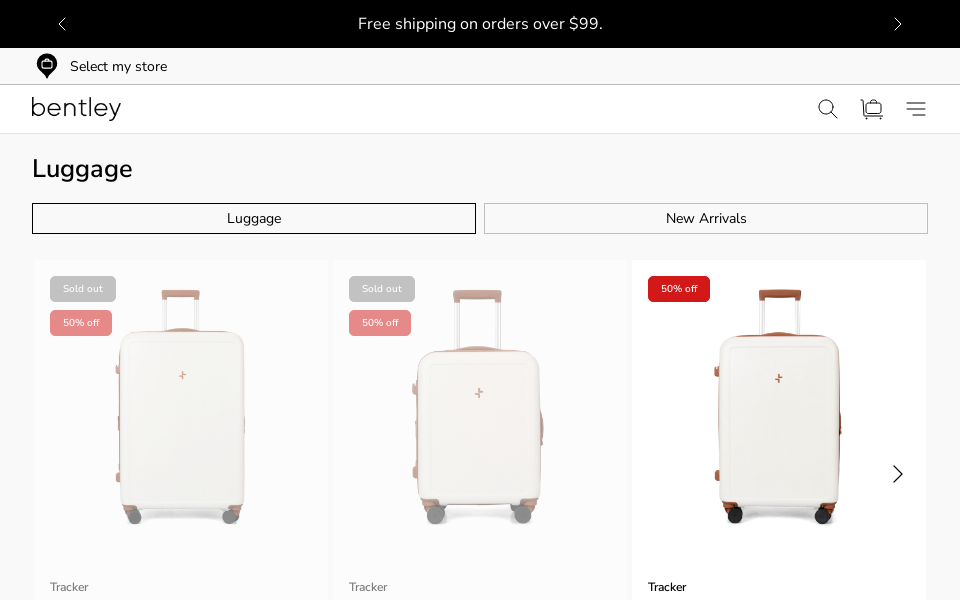Click Sold out badge on second product

382,289
